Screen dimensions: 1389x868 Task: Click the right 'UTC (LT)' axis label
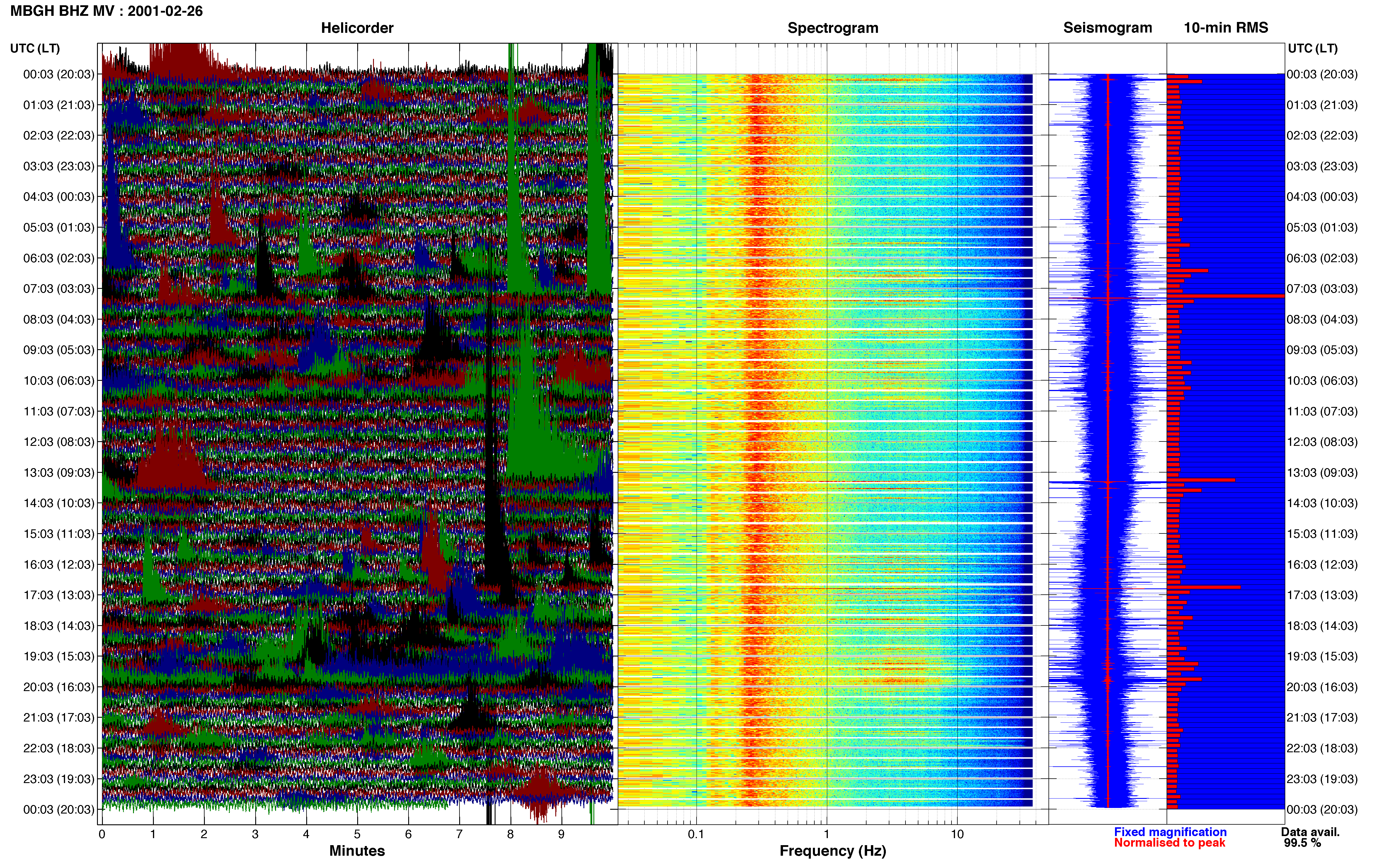(1313, 48)
